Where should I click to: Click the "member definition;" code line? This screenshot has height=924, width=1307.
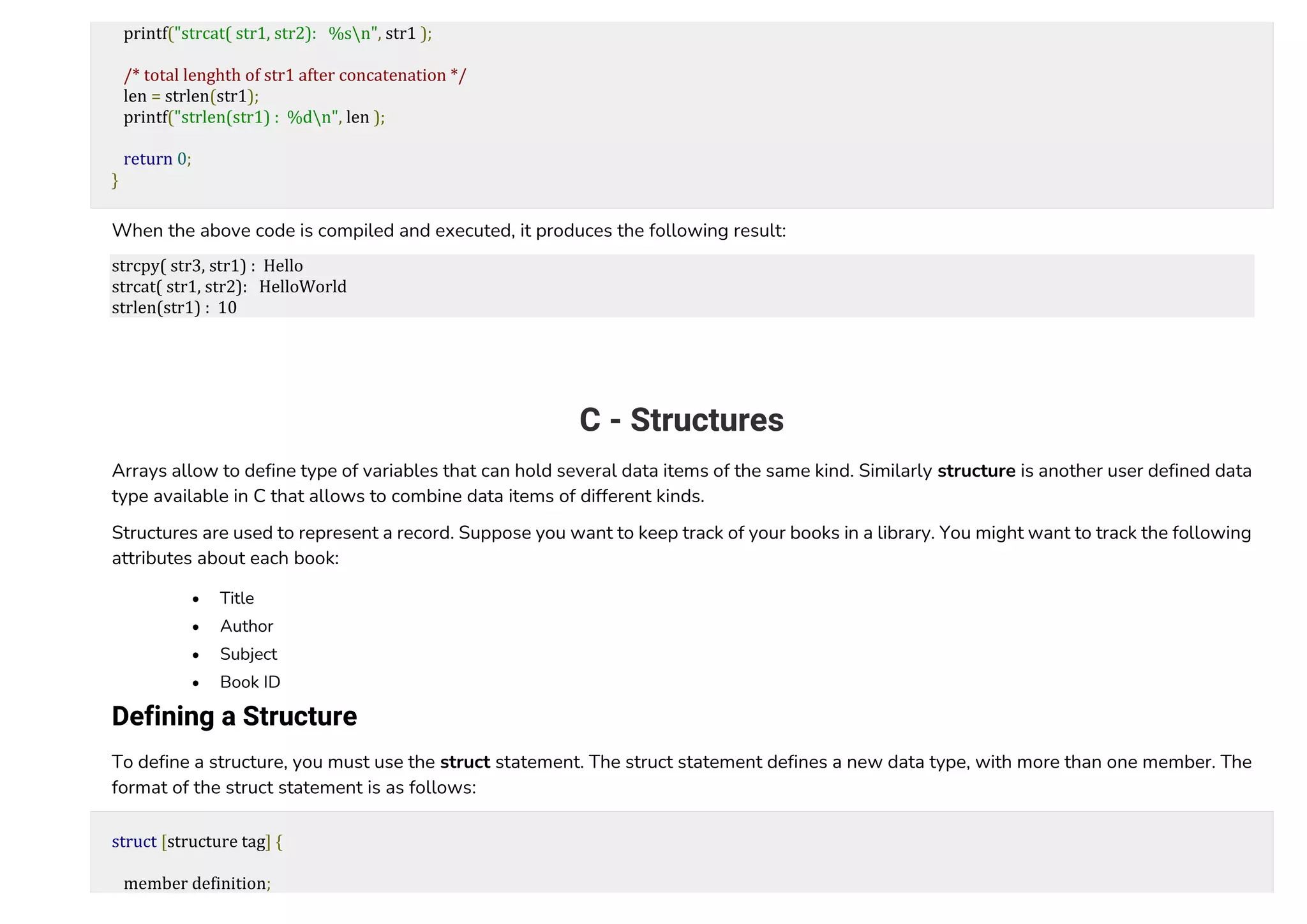[x=197, y=883]
